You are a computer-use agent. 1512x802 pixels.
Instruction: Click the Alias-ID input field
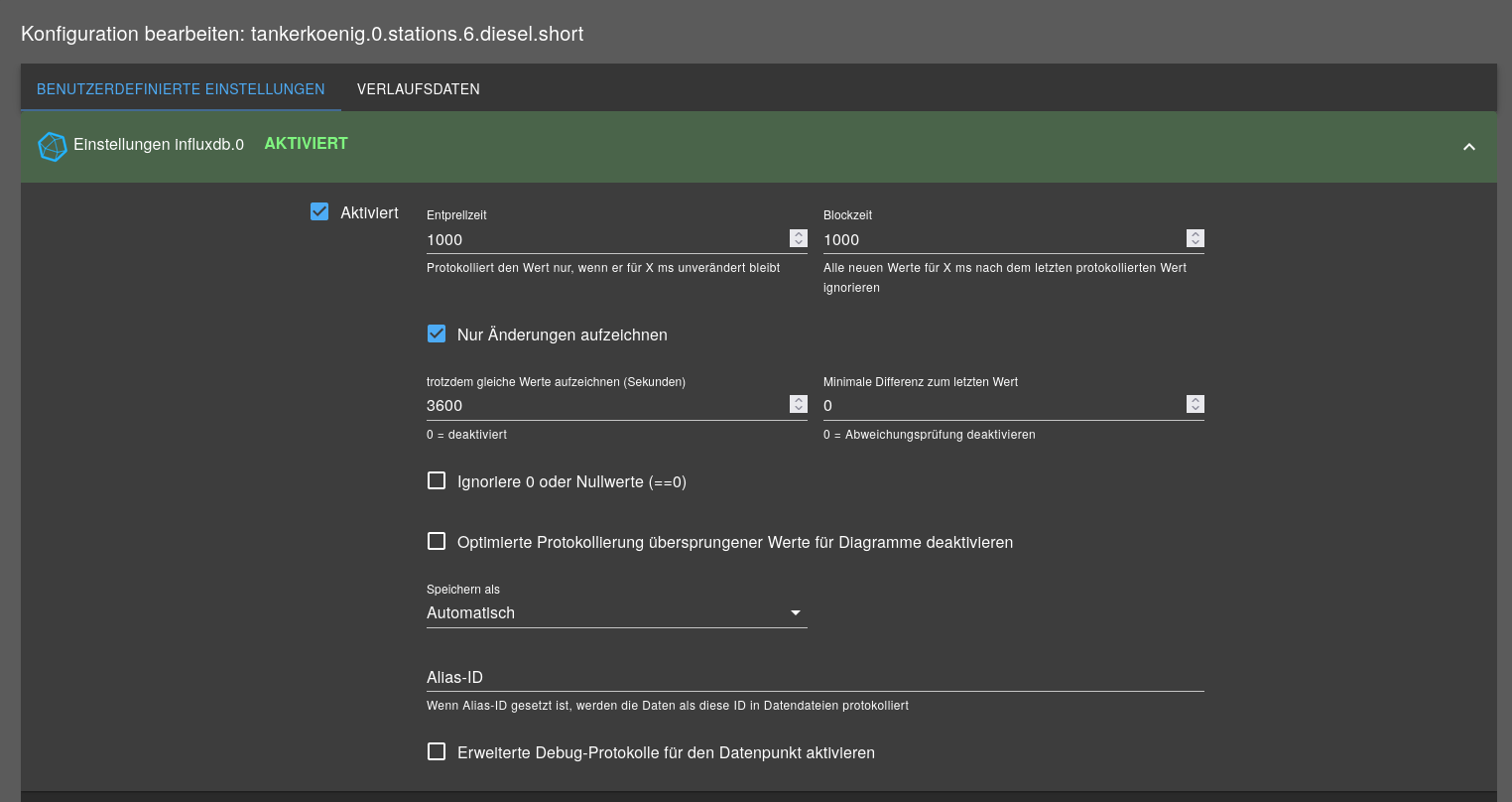(816, 677)
